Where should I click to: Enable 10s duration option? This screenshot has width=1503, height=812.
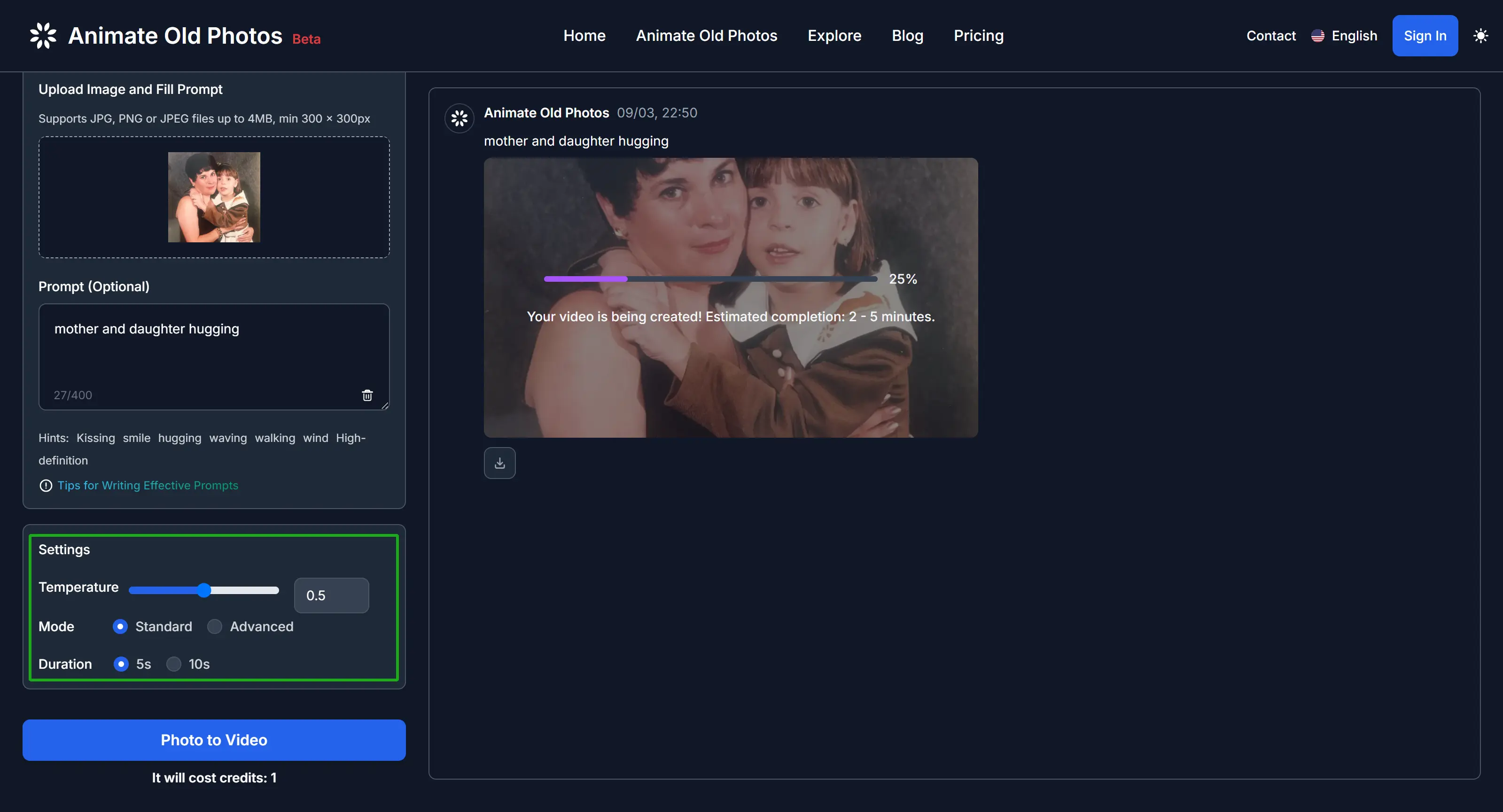click(173, 663)
